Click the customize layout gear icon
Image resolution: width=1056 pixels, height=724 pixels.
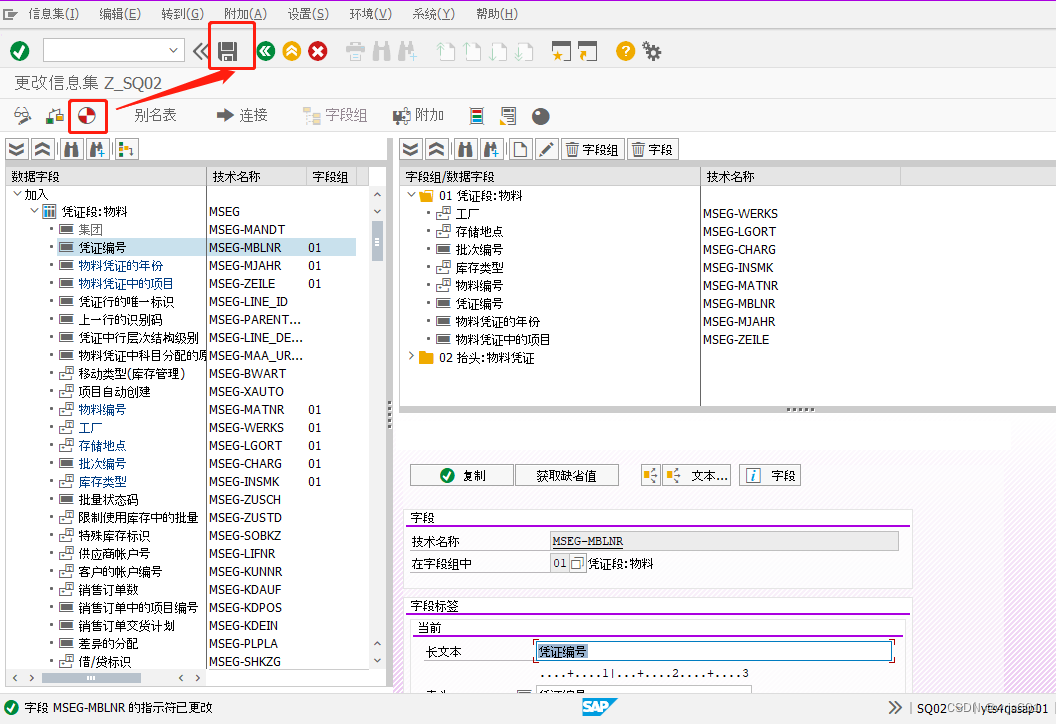pos(651,50)
